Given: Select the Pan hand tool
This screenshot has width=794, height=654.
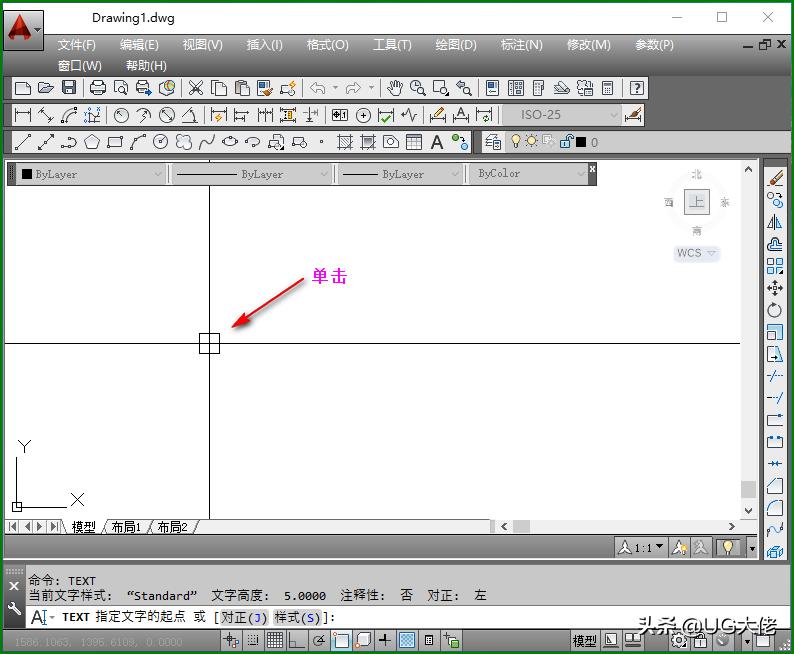Looking at the screenshot, I should click(395, 88).
